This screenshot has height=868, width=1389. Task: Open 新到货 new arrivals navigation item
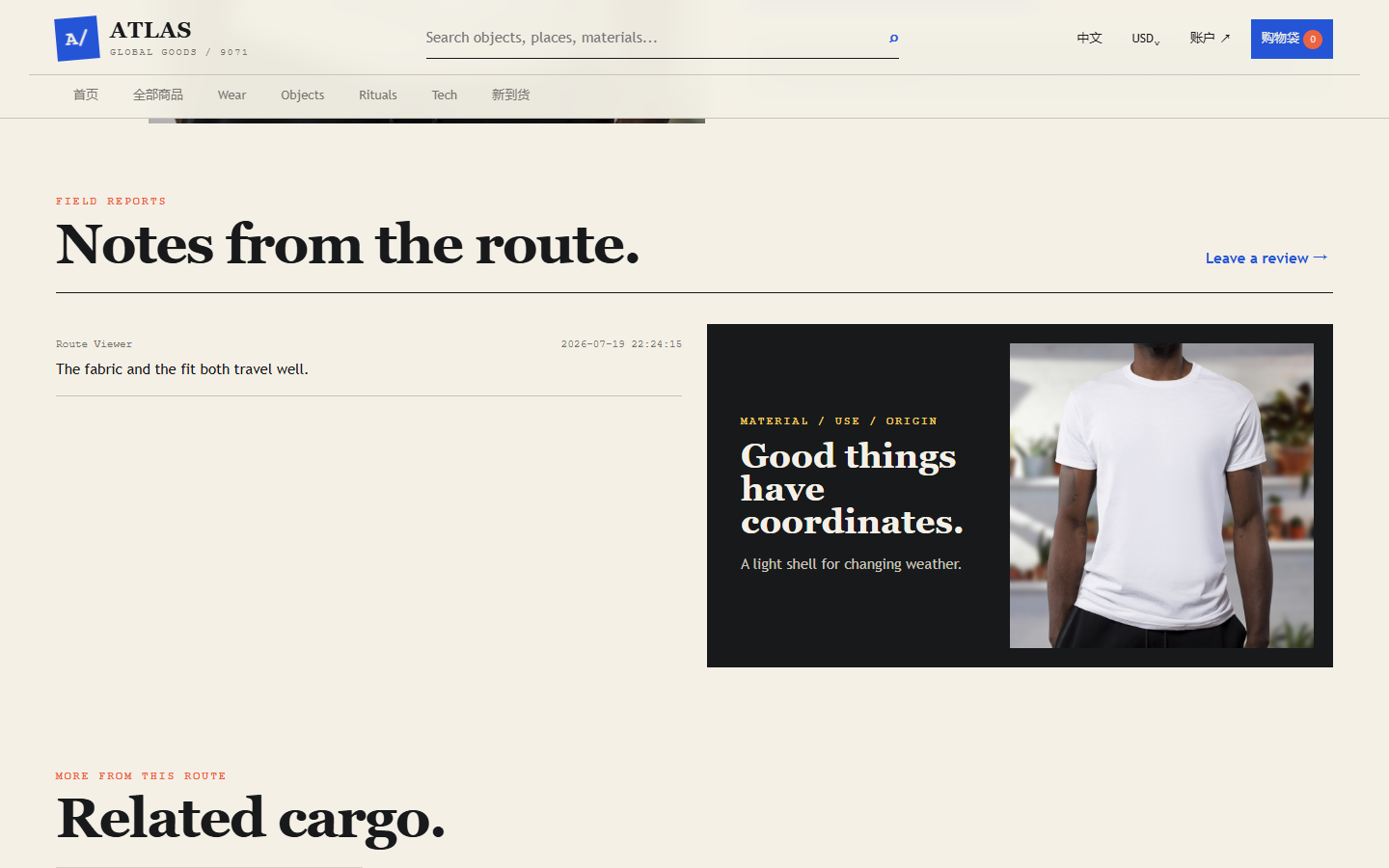[510, 95]
